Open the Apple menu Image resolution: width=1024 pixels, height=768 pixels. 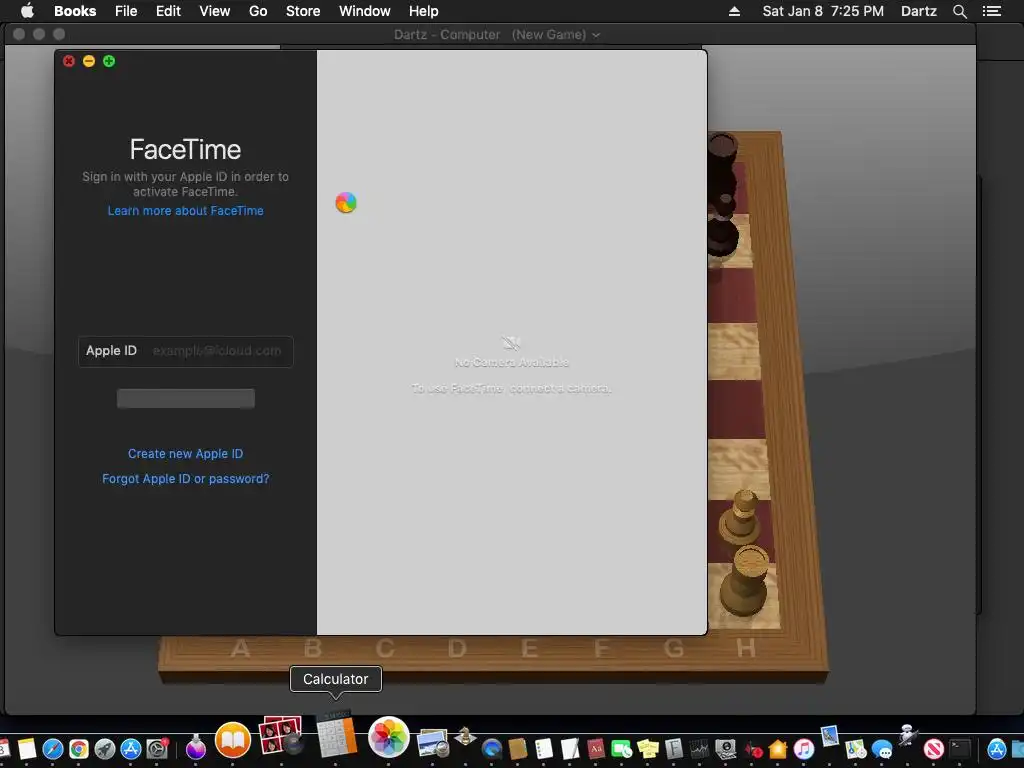pyautogui.click(x=27, y=10)
